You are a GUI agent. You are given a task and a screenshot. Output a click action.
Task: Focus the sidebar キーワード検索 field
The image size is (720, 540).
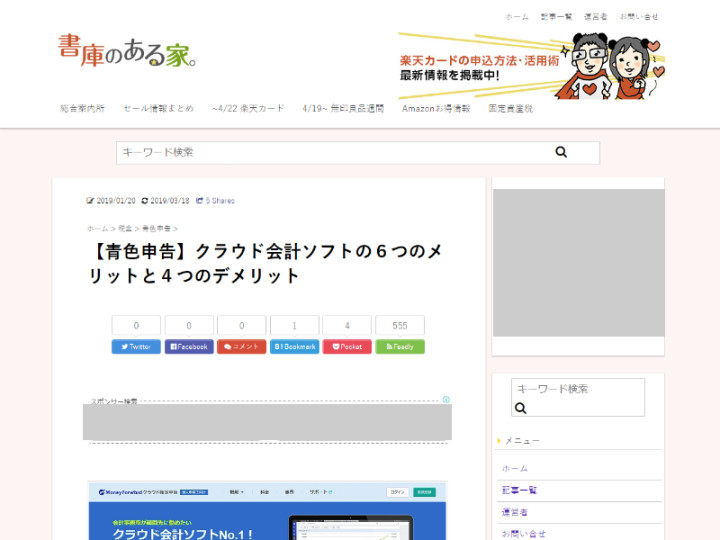pos(578,389)
